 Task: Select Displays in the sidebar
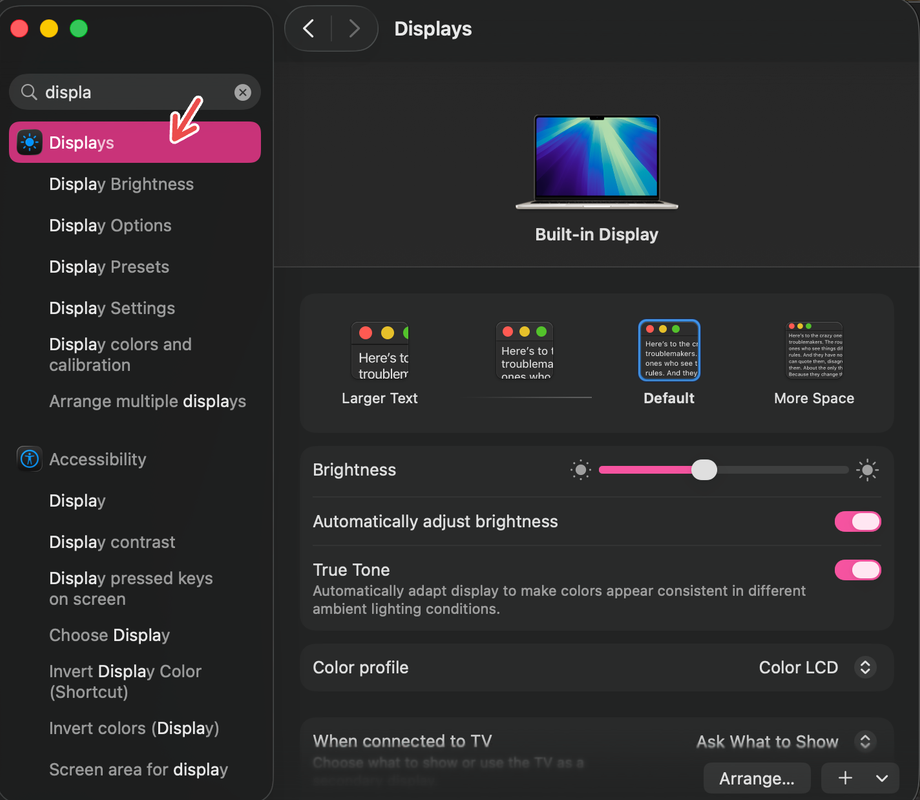135,143
